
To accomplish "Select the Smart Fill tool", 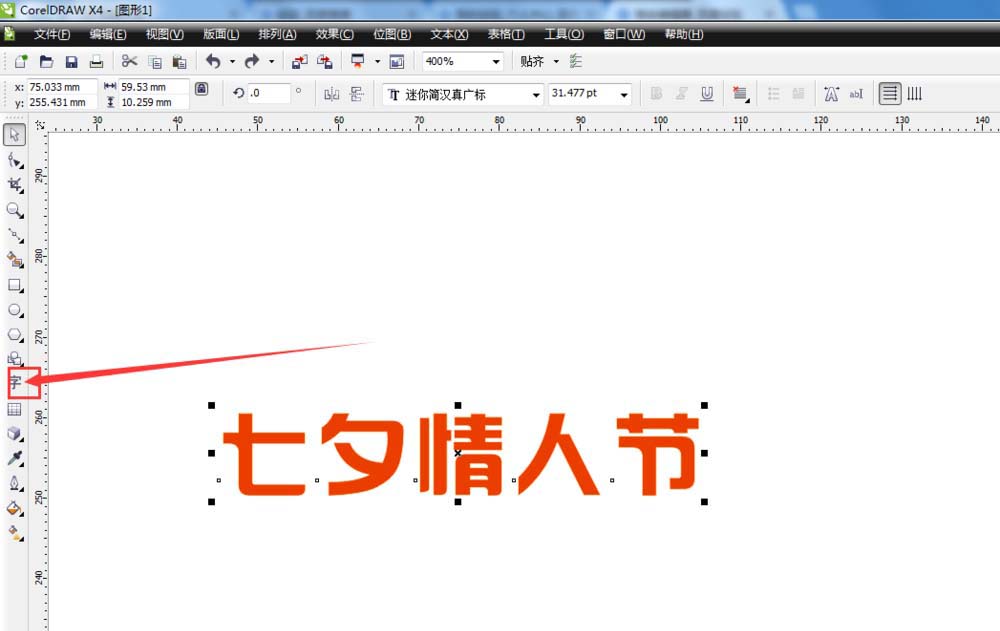I will tap(15, 260).
